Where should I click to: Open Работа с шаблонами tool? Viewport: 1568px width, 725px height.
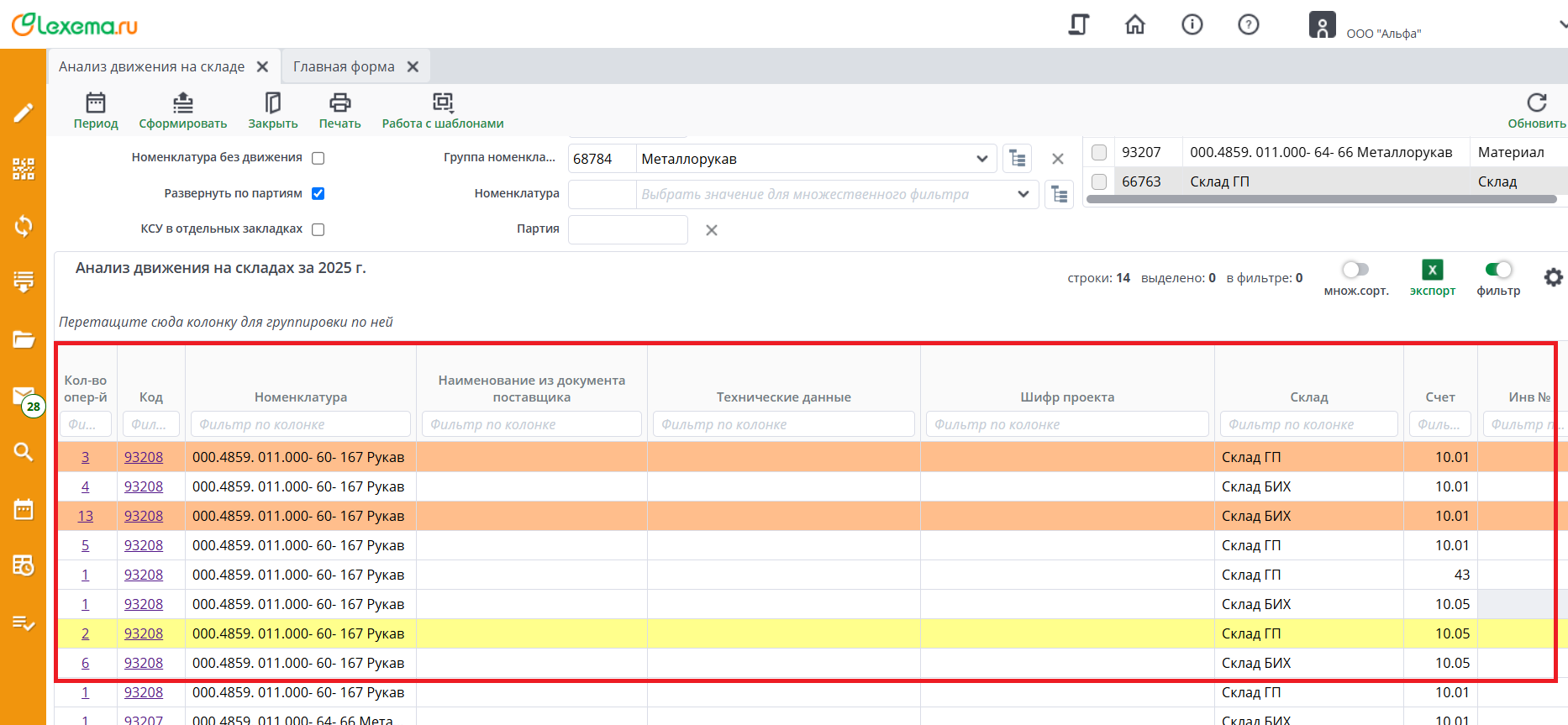point(442,103)
